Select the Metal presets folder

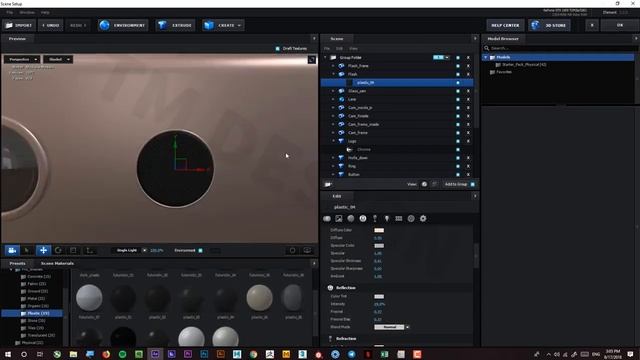35,298
